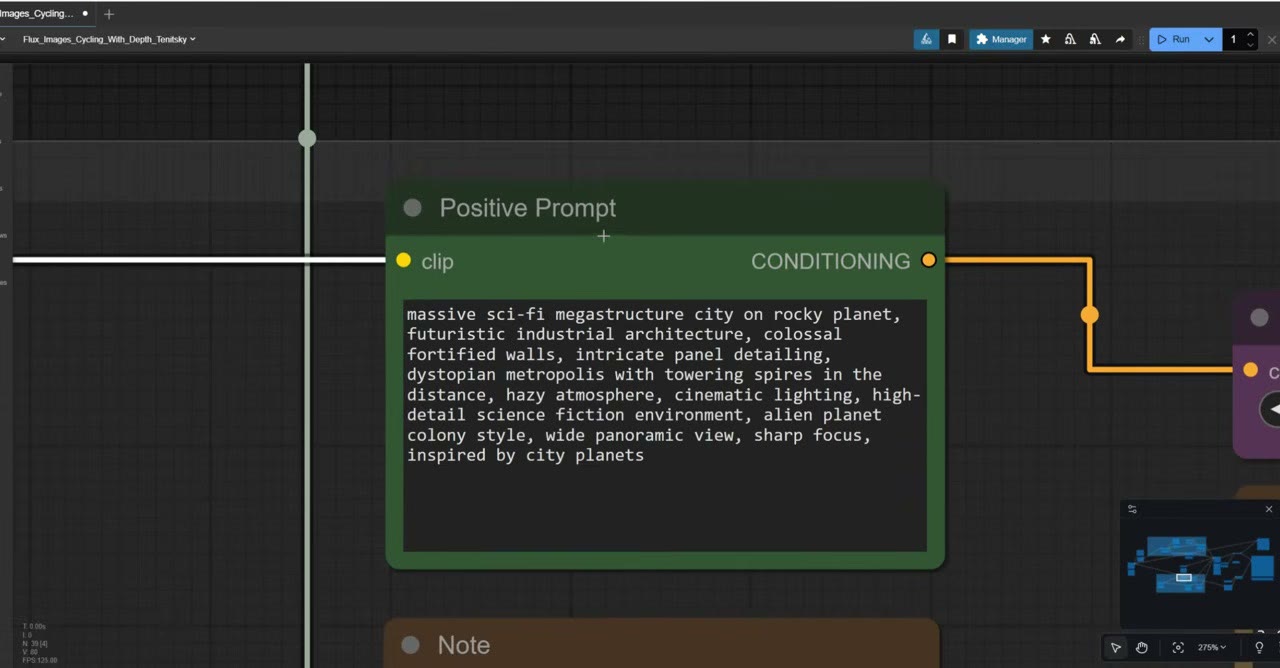1280x668 pixels.
Task: Expand the Run options dropdown arrow
Action: click(x=1209, y=39)
